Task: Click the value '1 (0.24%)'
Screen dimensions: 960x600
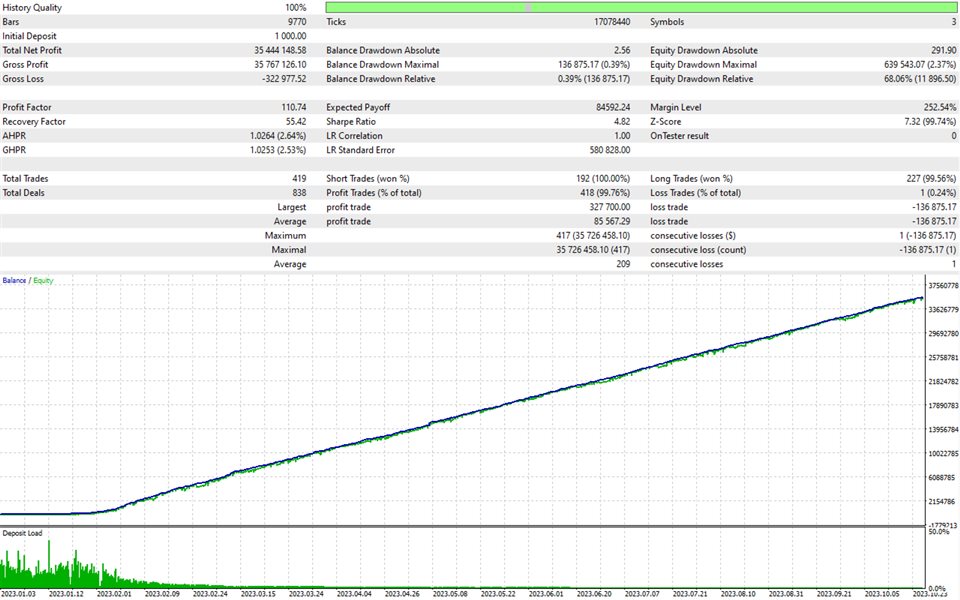Action: (x=938, y=192)
